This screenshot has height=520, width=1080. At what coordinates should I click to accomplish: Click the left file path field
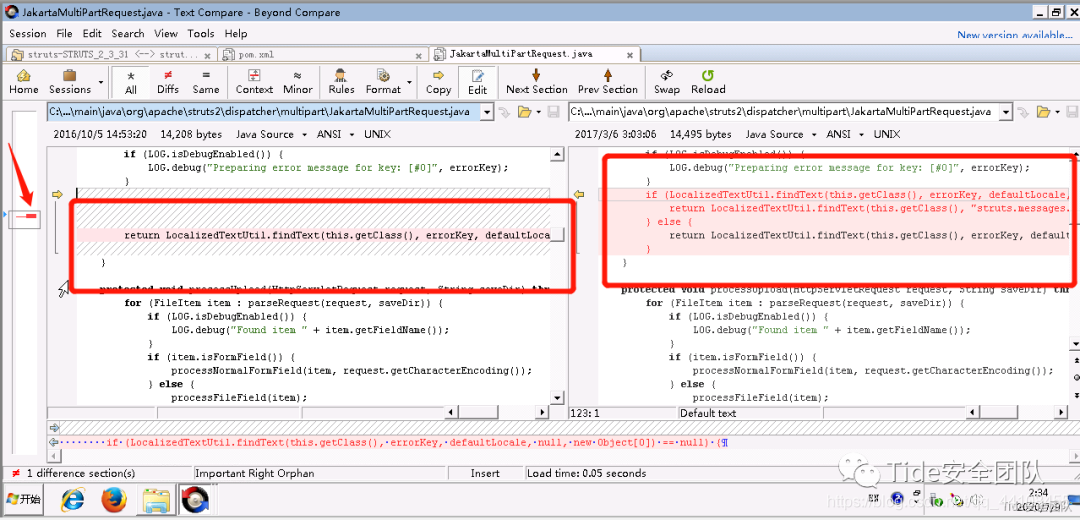263,112
